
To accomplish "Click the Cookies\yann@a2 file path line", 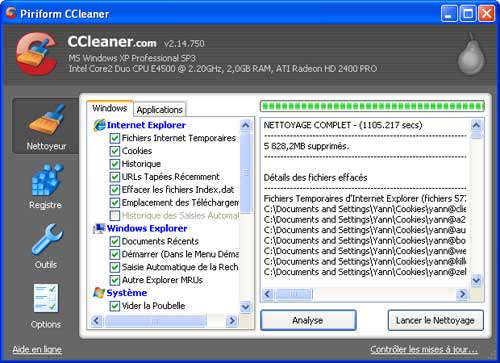I will tap(365, 220).
